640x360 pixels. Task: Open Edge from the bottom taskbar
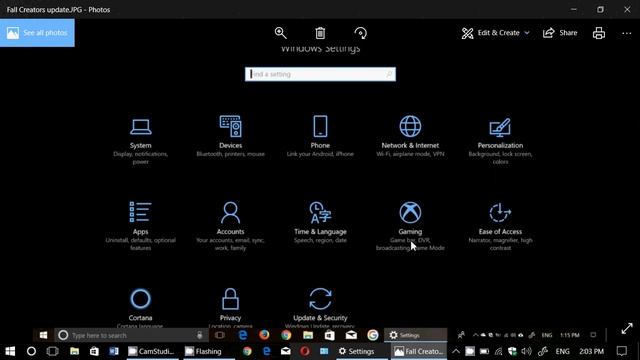pyautogui.click(x=267, y=351)
